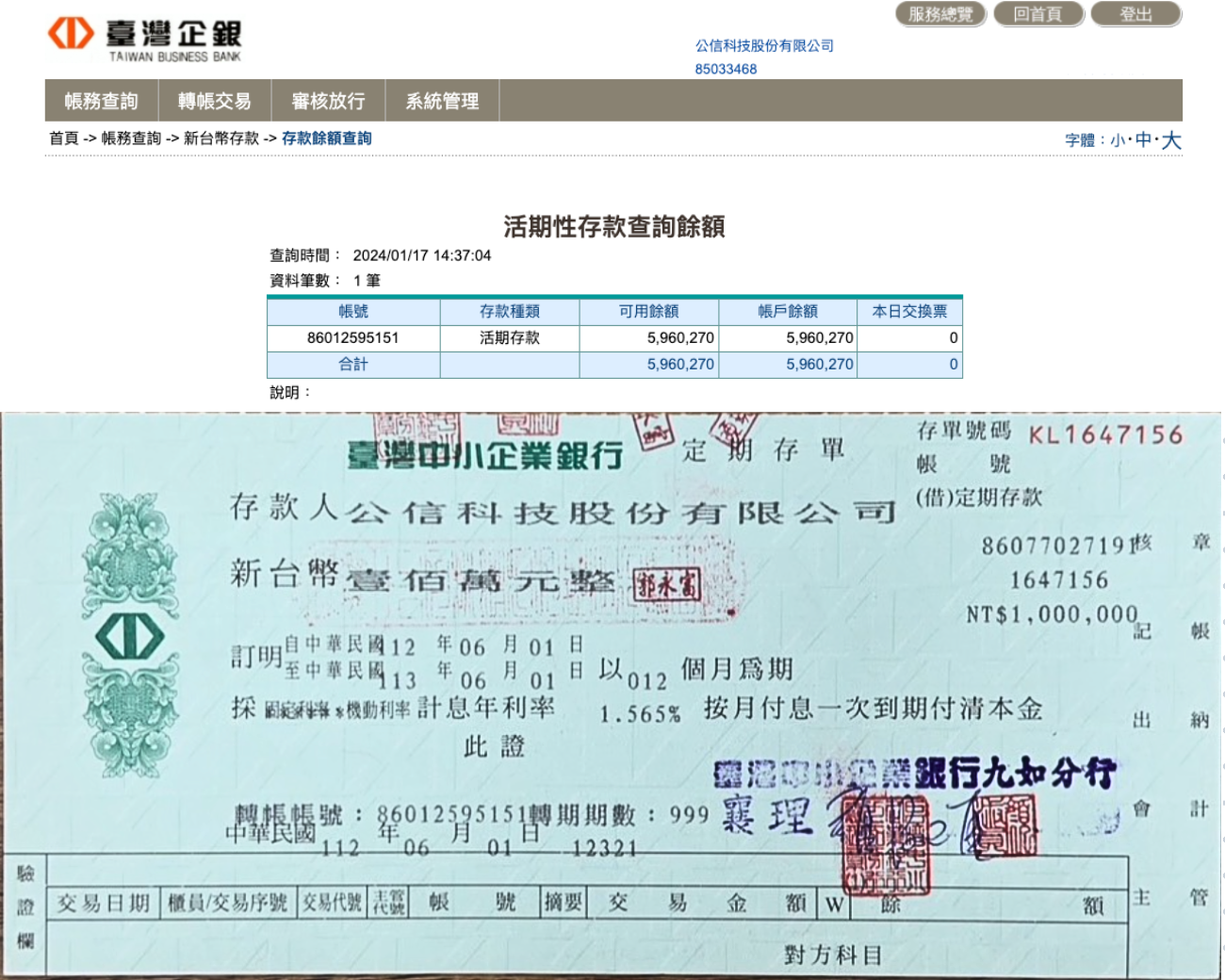Click the 帳戶餘額 column header

(788, 311)
